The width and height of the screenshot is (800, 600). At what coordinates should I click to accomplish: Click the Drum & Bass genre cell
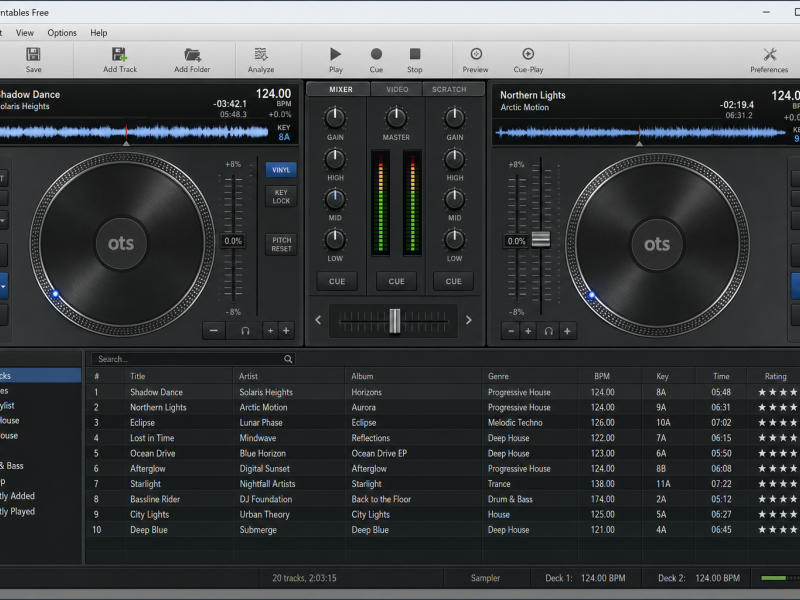pyautogui.click(x=510, y=499)
